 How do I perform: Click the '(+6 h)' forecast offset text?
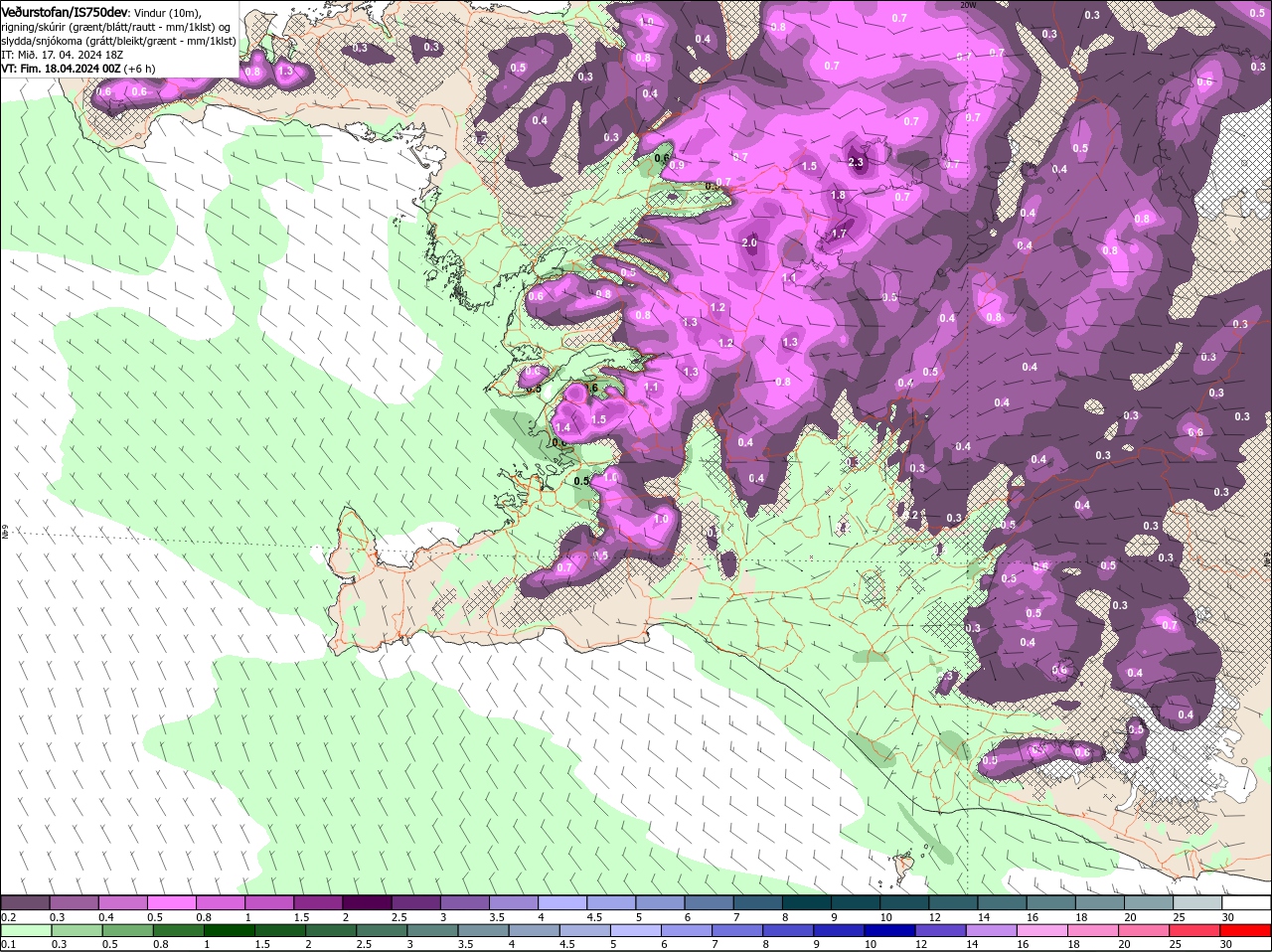coord(139,69)
